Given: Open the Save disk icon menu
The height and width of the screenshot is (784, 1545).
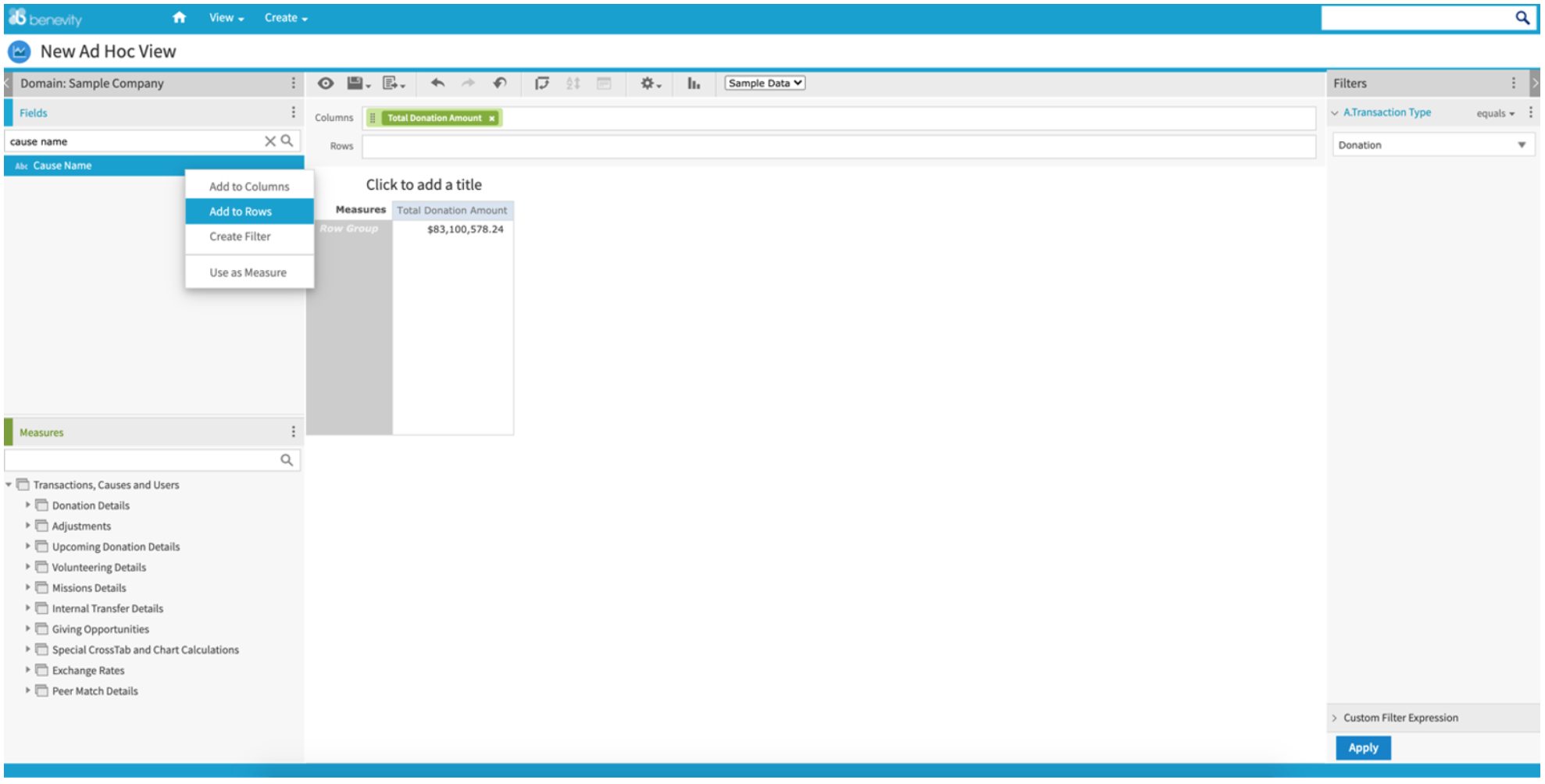Looking at the screenshot, I should (x=359, y=83).
